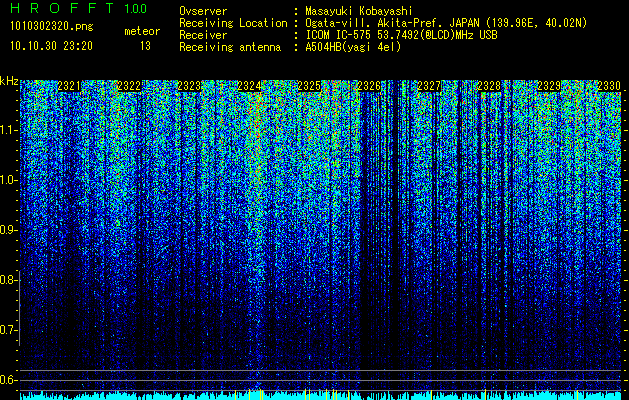Click the Ogata-vill. Akita-Pref. JAPAN location text

pos(446,23)
